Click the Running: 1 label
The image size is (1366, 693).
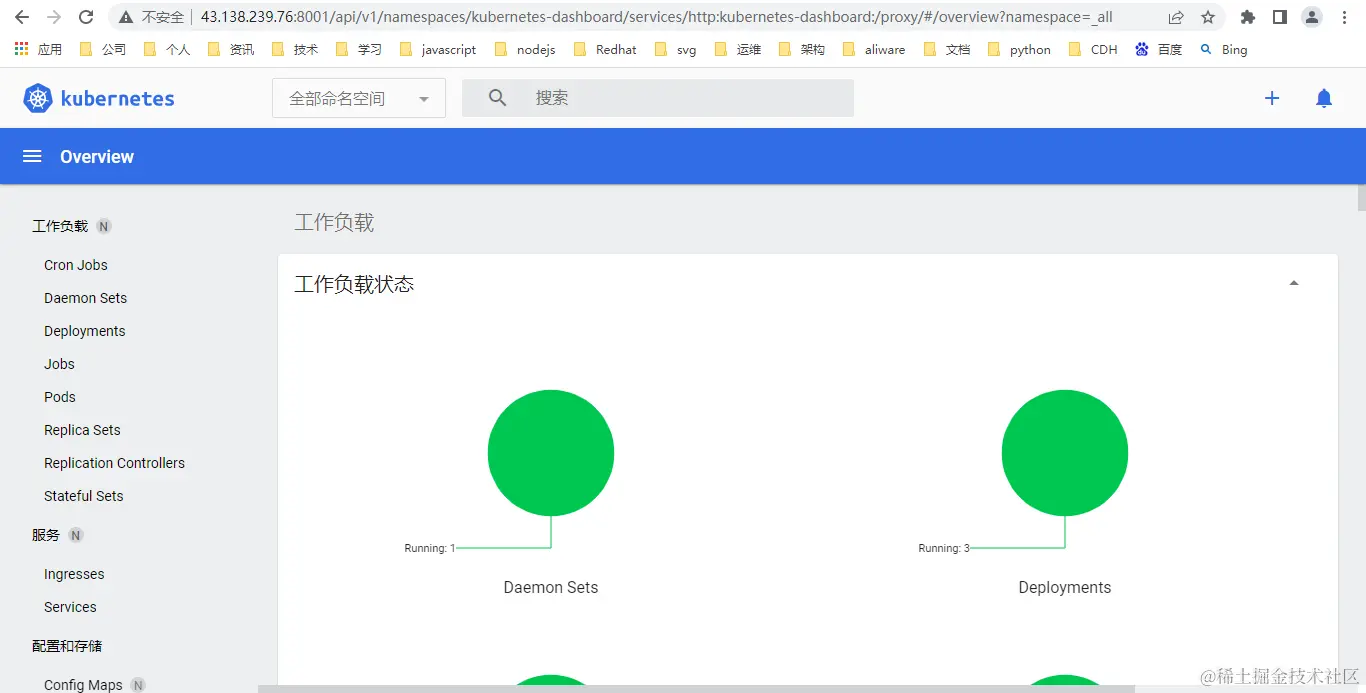coord(430,548)
